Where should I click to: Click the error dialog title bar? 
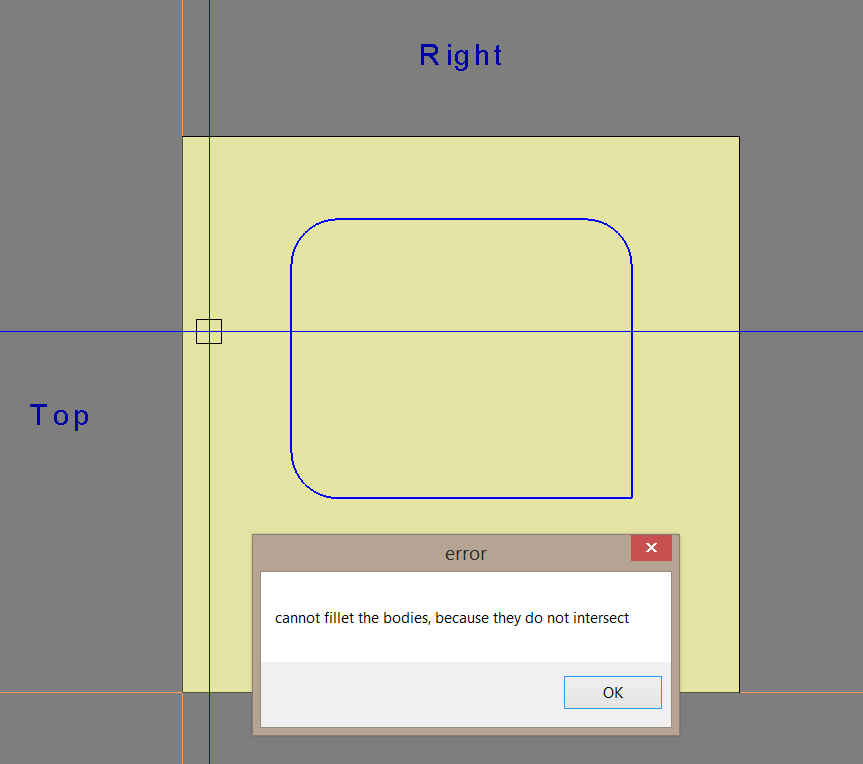(440, 553)
